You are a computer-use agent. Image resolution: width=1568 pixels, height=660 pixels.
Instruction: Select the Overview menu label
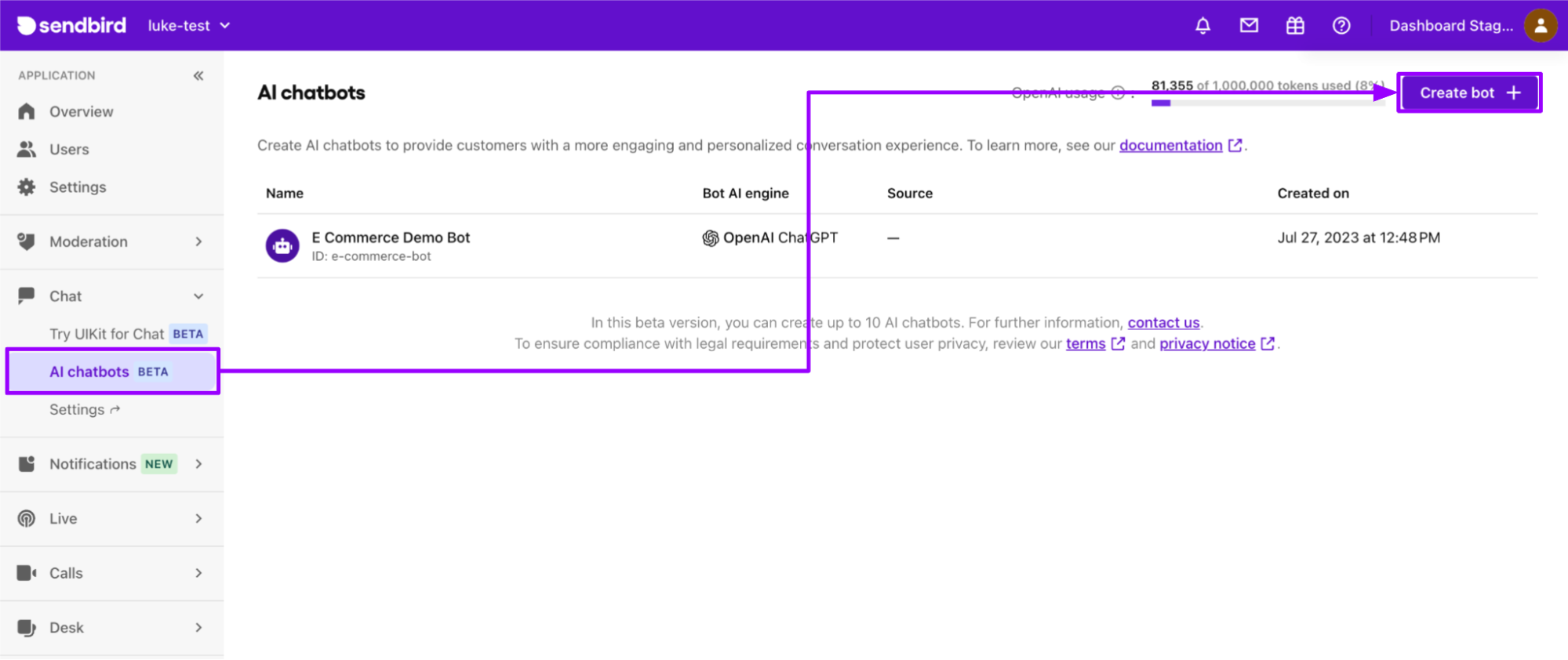click(x=82, y=111)
